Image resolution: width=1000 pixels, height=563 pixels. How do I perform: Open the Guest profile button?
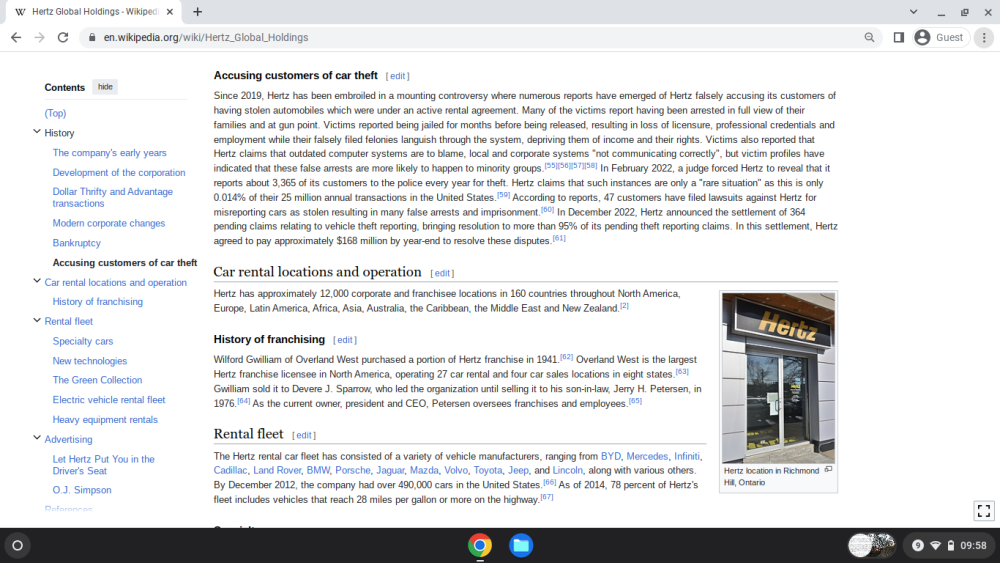[x=940, y=38]
